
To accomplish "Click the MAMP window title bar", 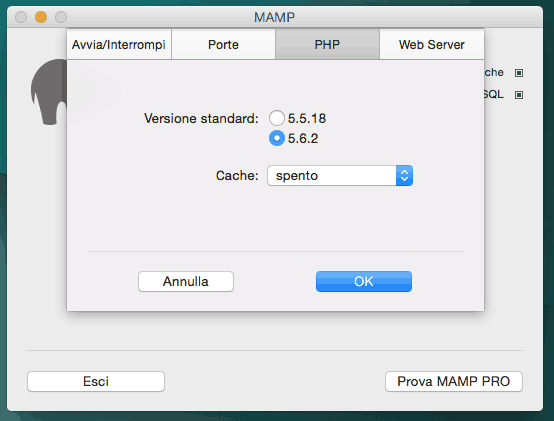I will point(275,17).
